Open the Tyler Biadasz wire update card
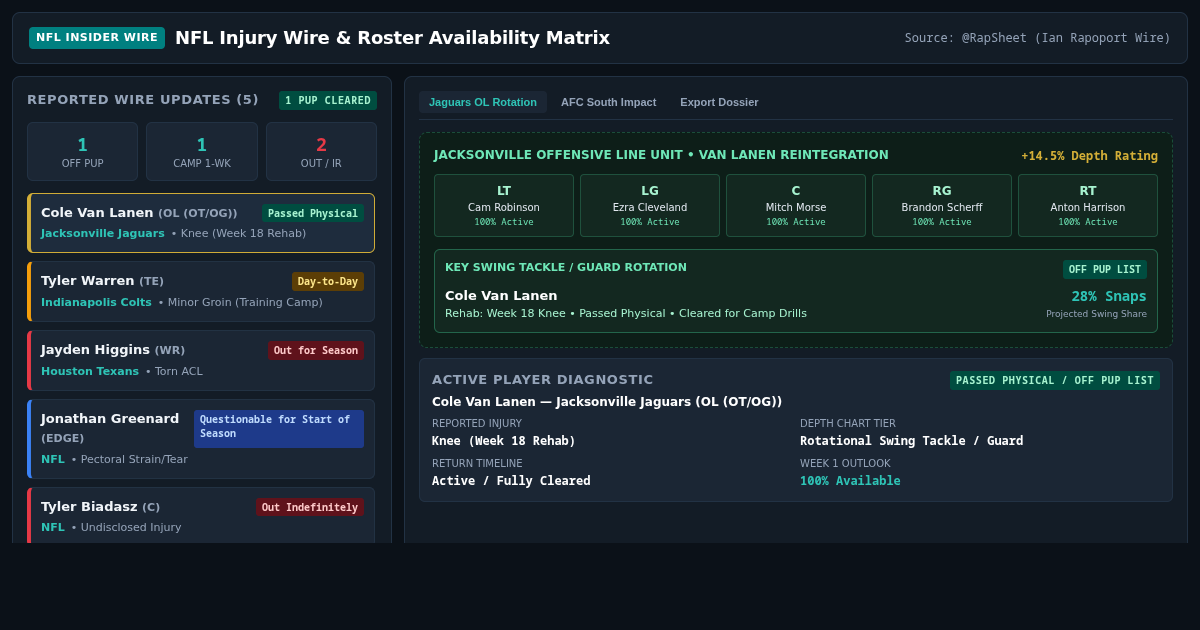Viewport: 1200px width, 630px height. coord(201,516)
